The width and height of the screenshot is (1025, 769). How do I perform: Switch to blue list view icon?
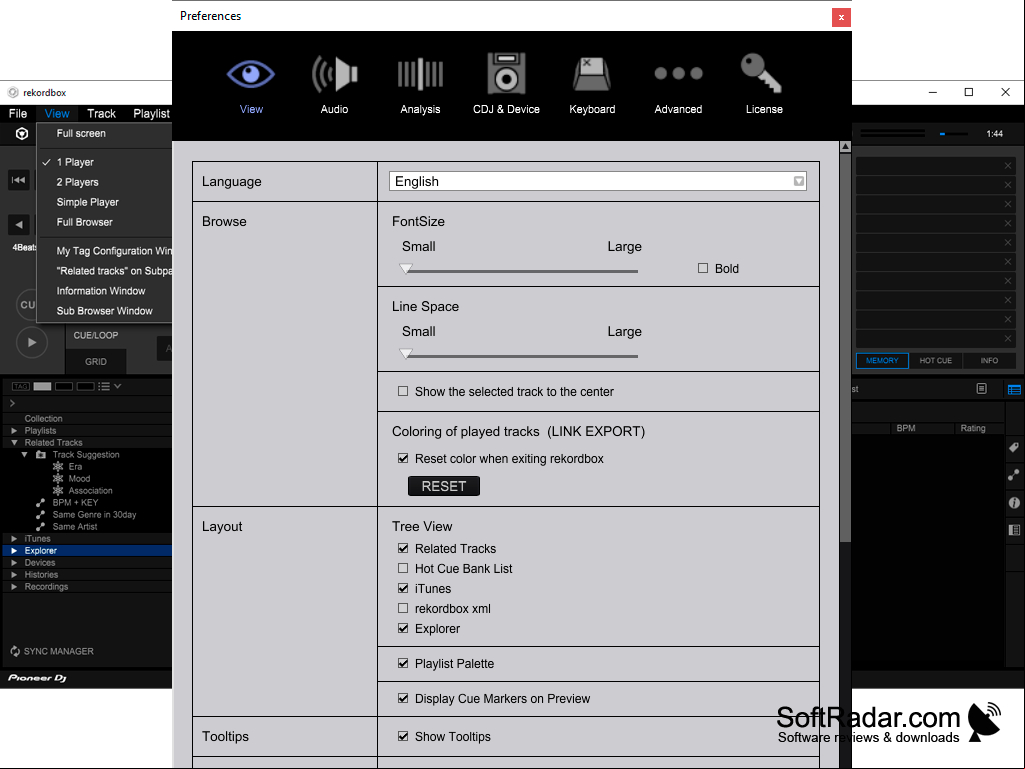(x=1014, y=390)
